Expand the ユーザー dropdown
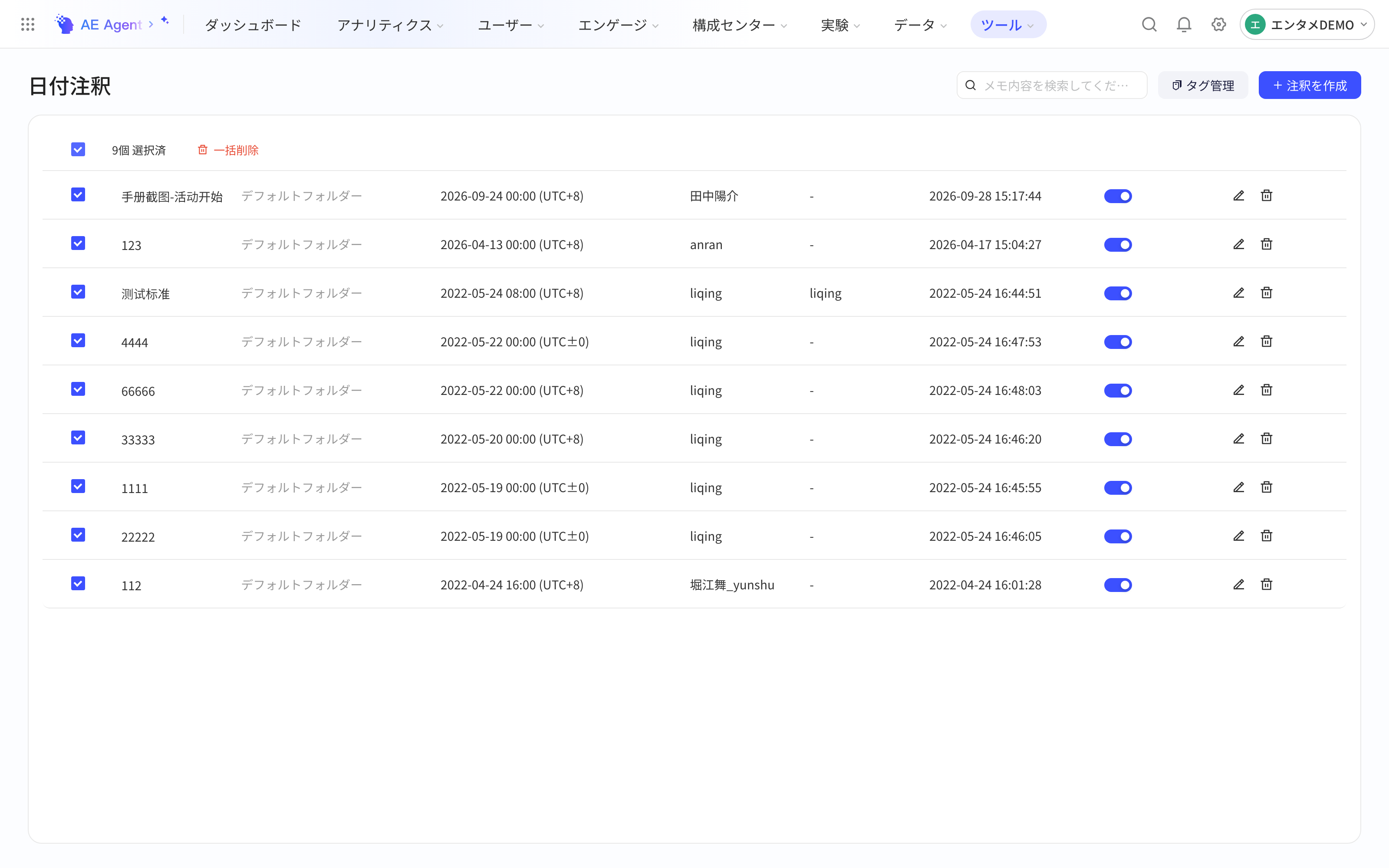 pyautogui.click(x=511, y=25)
